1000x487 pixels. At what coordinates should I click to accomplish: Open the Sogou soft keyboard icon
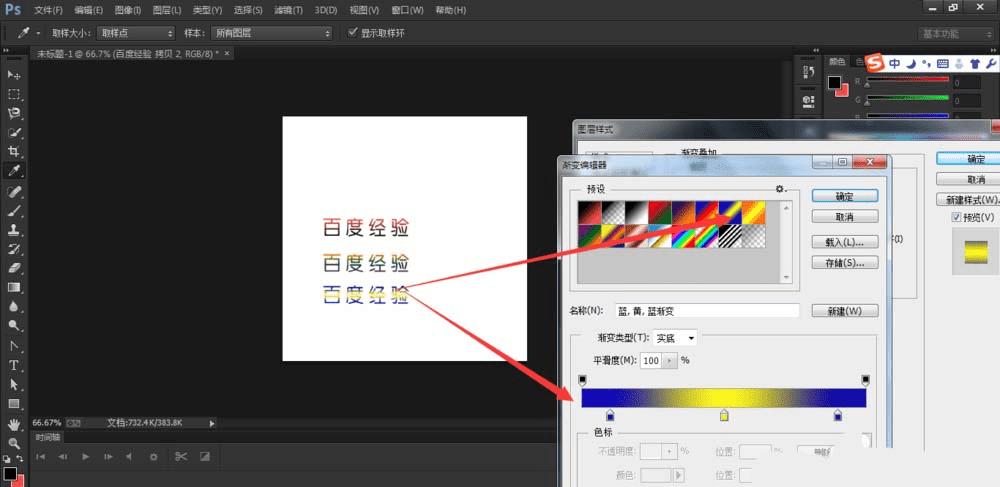tap(943, 63)
